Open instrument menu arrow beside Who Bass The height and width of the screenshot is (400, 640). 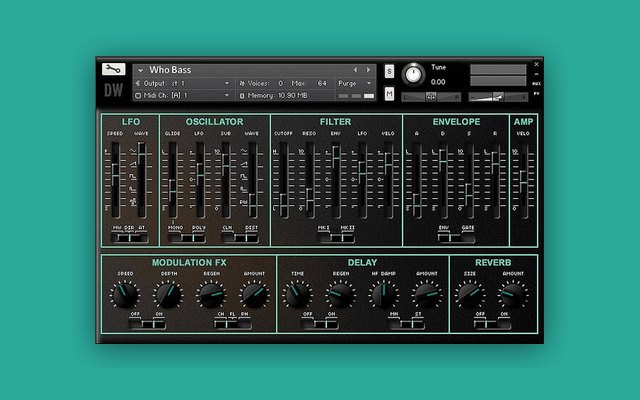[140, 70]
